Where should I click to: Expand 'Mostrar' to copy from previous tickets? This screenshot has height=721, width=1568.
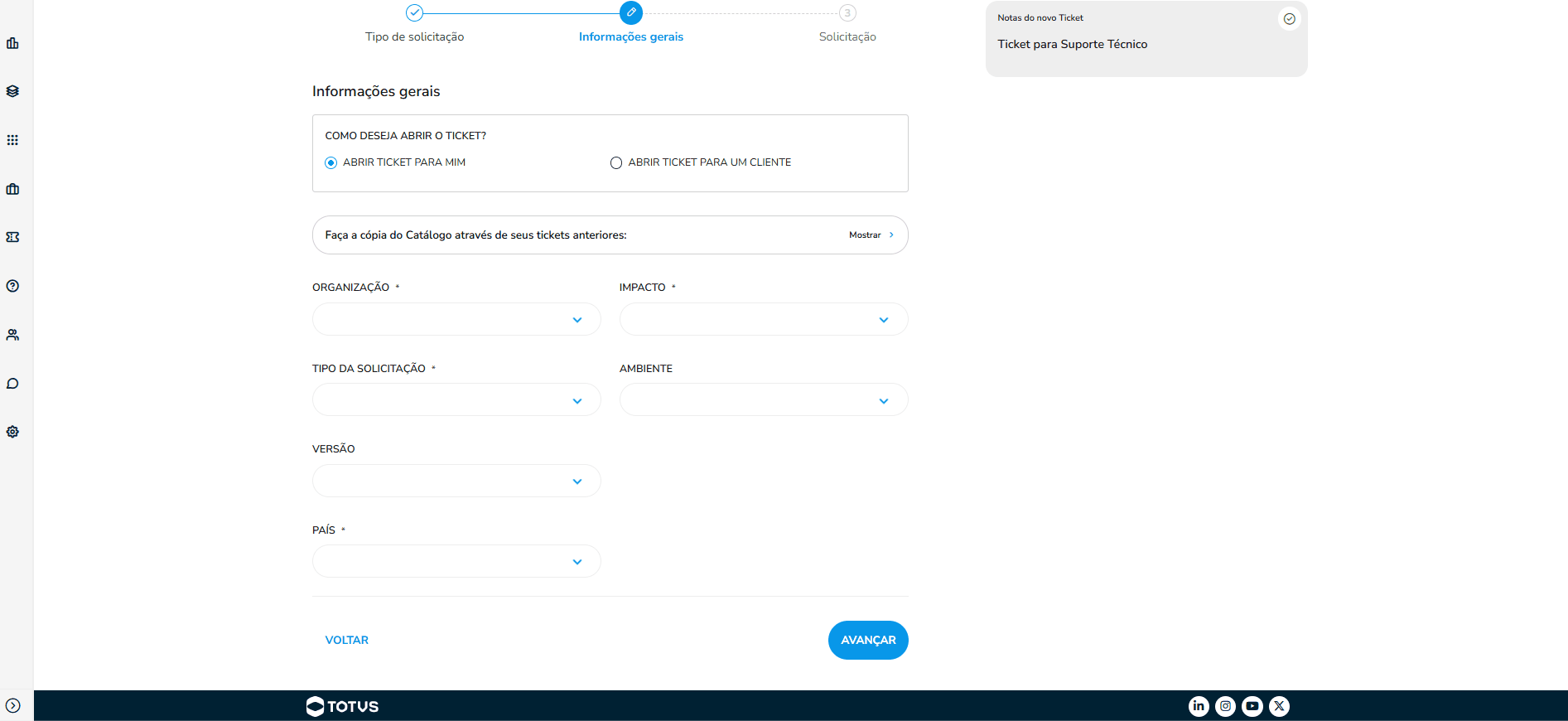tap(871, 235)
